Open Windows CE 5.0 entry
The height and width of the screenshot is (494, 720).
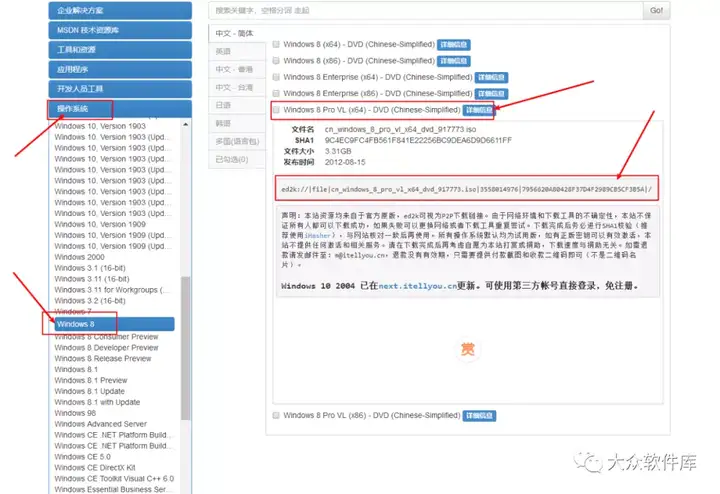tap(82, 457)
